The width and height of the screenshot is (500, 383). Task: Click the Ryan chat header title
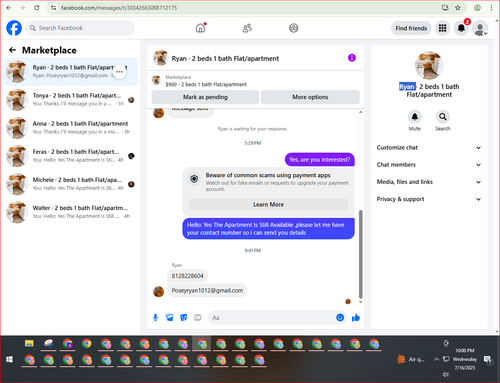(225, 58)
